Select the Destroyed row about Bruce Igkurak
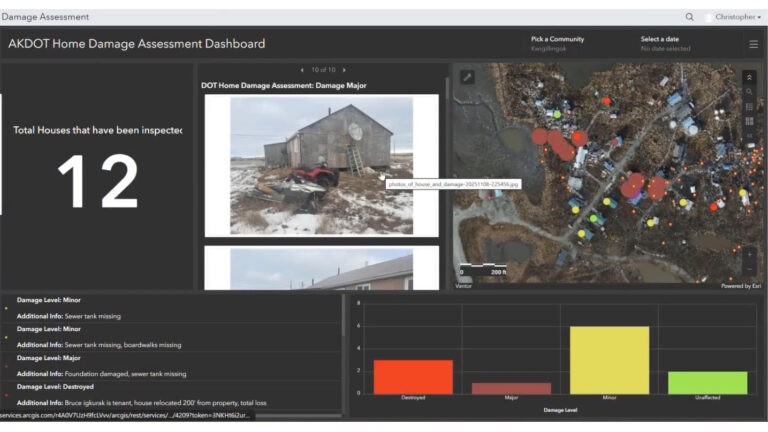Image resolution: width=768 pixels, height=432 pixels. 171,395
